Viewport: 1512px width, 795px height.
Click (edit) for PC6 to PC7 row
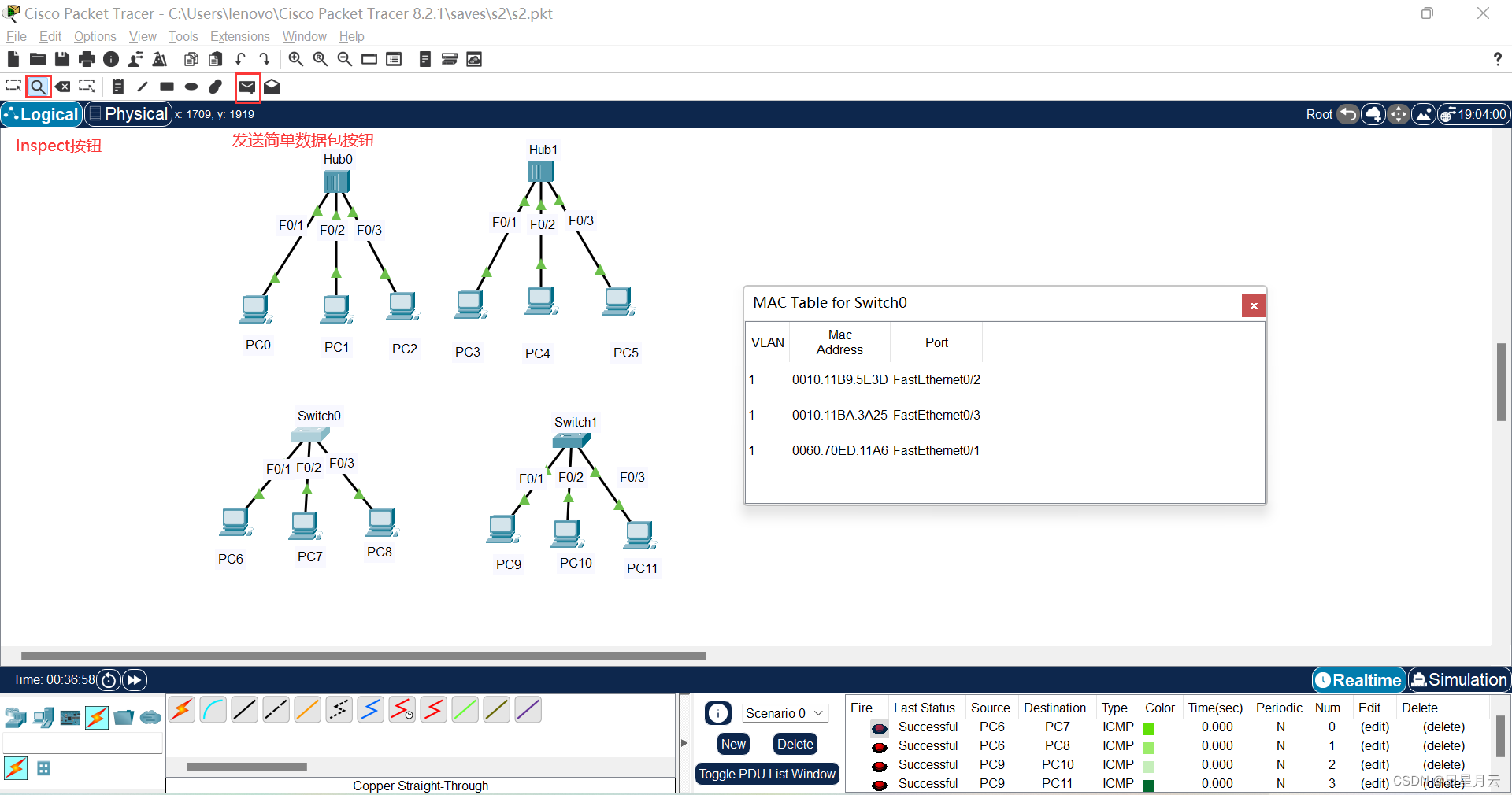pyautogui.click(x=1375, y=727)
